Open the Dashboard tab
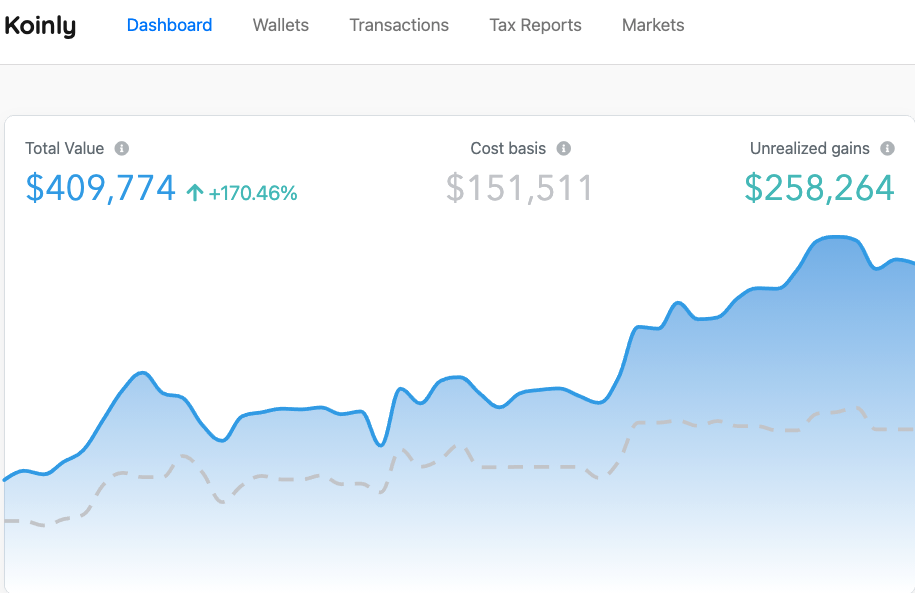Image resolution: width=915 pixels, height=593 pixels. pyautogui.click(x=169, y=26)
